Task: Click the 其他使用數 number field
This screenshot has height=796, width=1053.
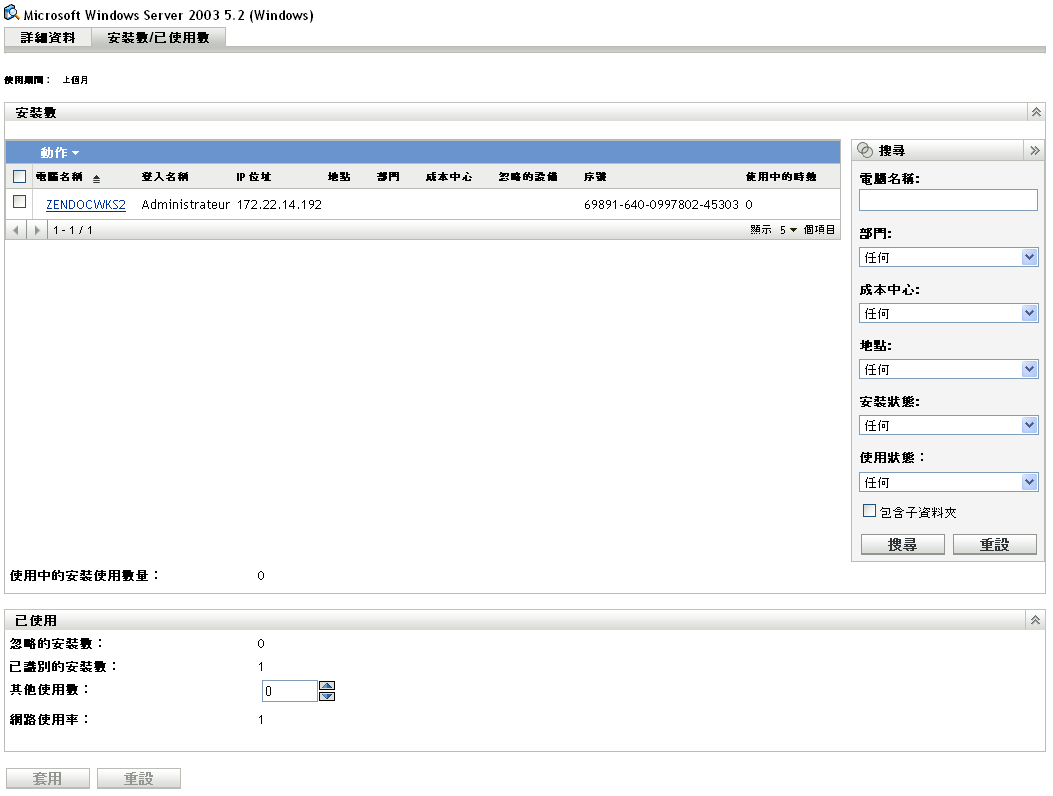Action: coord(289,691)
